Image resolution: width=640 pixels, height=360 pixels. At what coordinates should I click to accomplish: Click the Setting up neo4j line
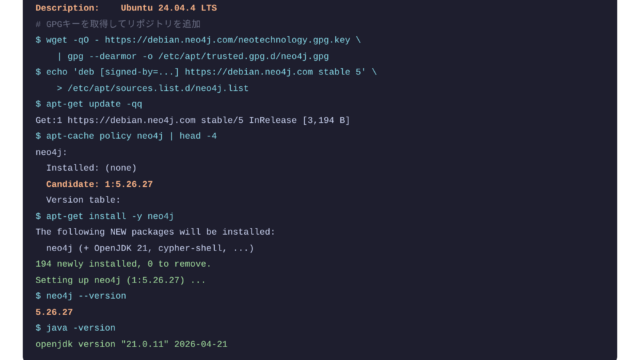pyautogui.click(x=120, y=280)
